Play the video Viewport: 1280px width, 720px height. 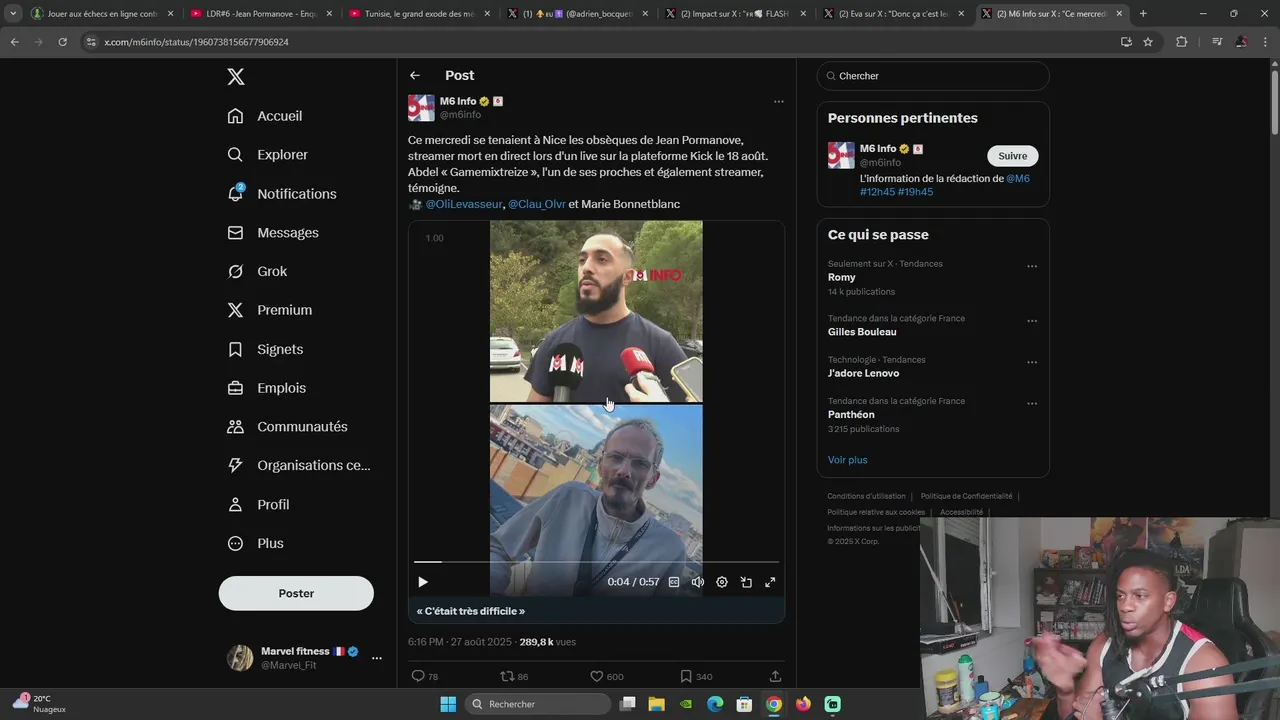point(423,582)
